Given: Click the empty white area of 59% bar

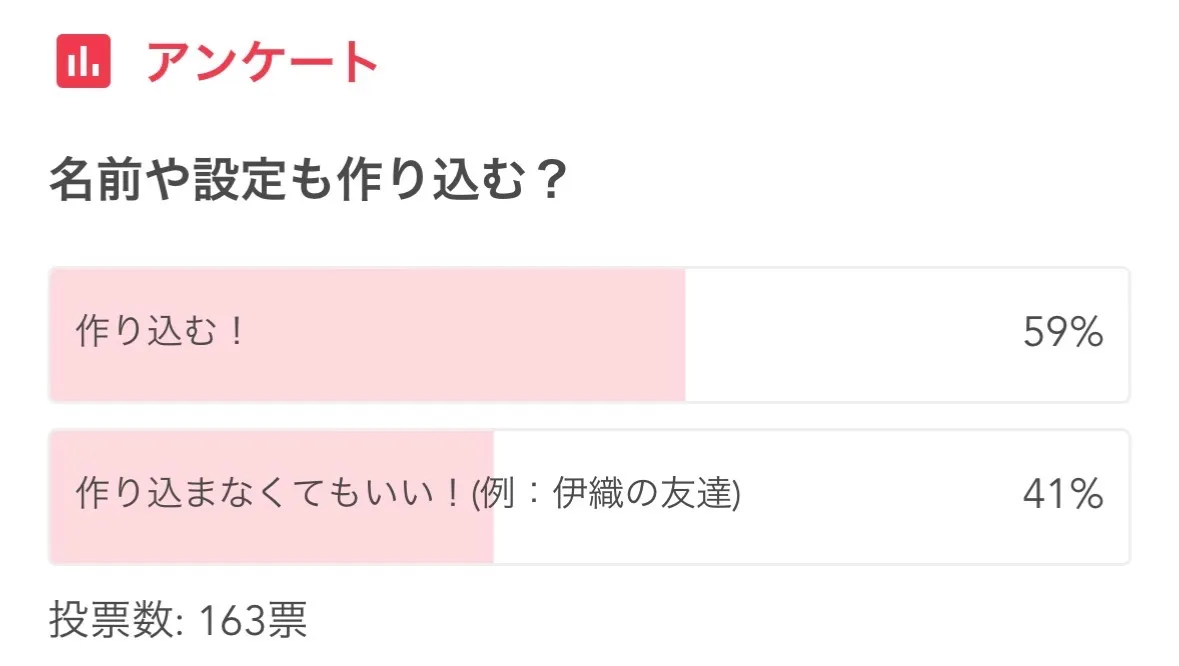Looking at the screenshot, I should pos(850,335).
